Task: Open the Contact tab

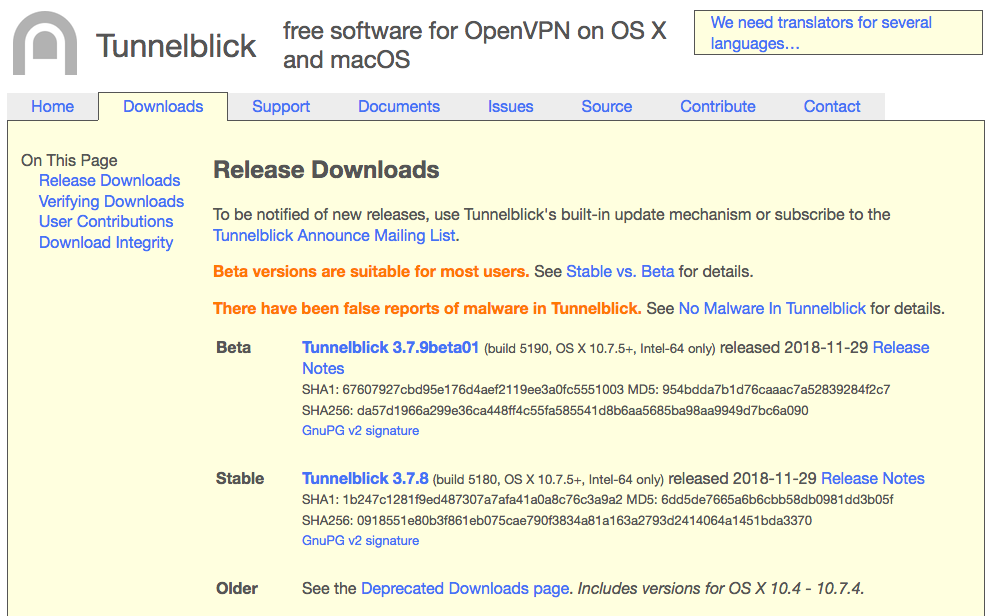Action: coord(832,107)
